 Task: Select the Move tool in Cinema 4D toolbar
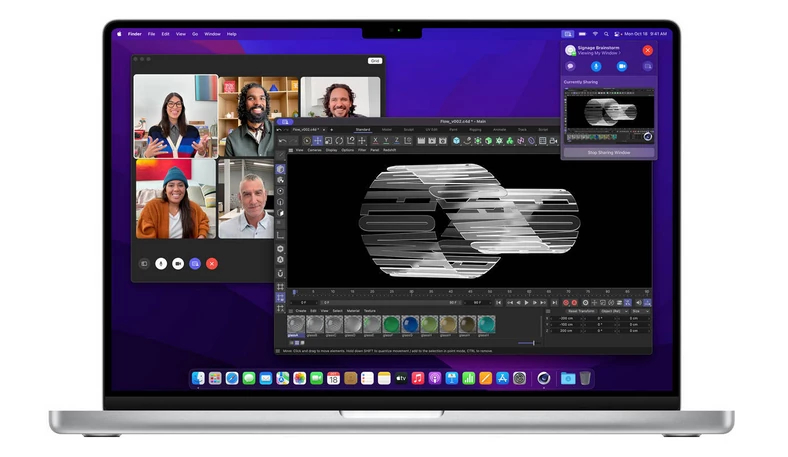click(318, 141)
